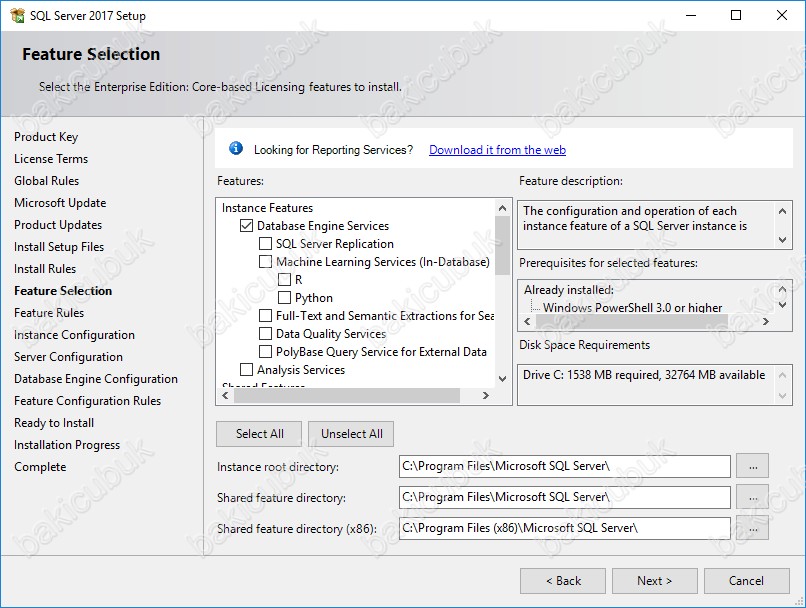Click the Unselect All button
806x608 pixels.
pos(352,434)
